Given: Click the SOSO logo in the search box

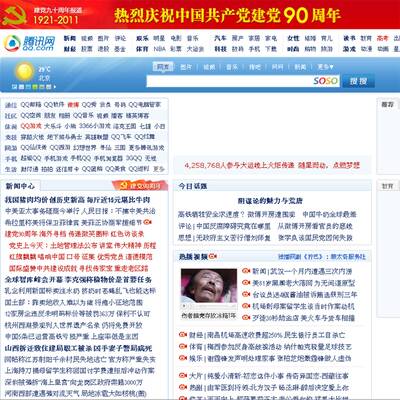Looking at the screenshot, I should click(x=326, y=81).
